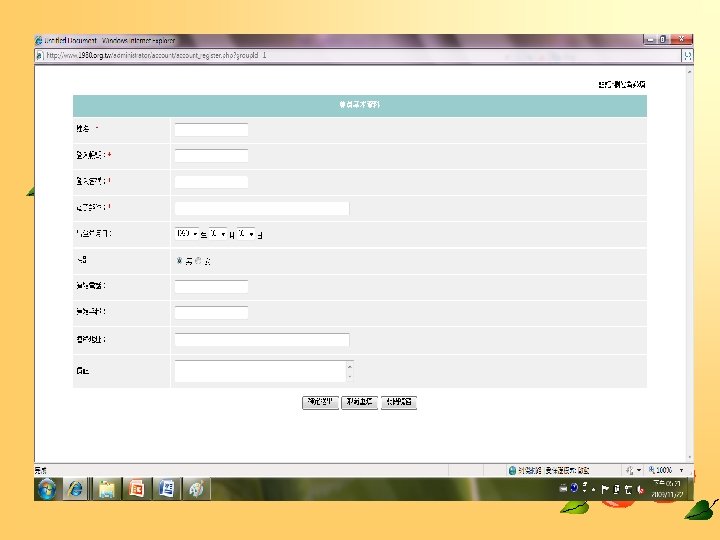Screen dimensions: 720x540
Task: Show hidden tray icons with the small triangle
Action: (594, 490)
